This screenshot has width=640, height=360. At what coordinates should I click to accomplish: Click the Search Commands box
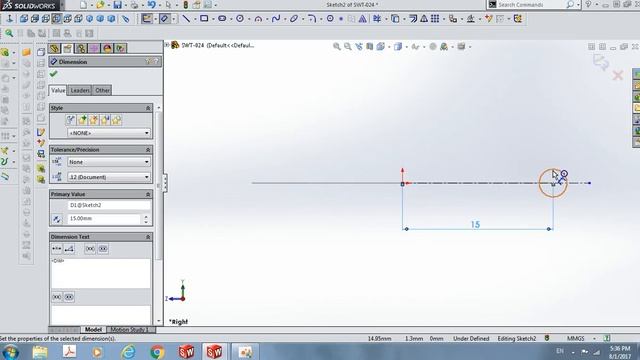click(530, 5)
